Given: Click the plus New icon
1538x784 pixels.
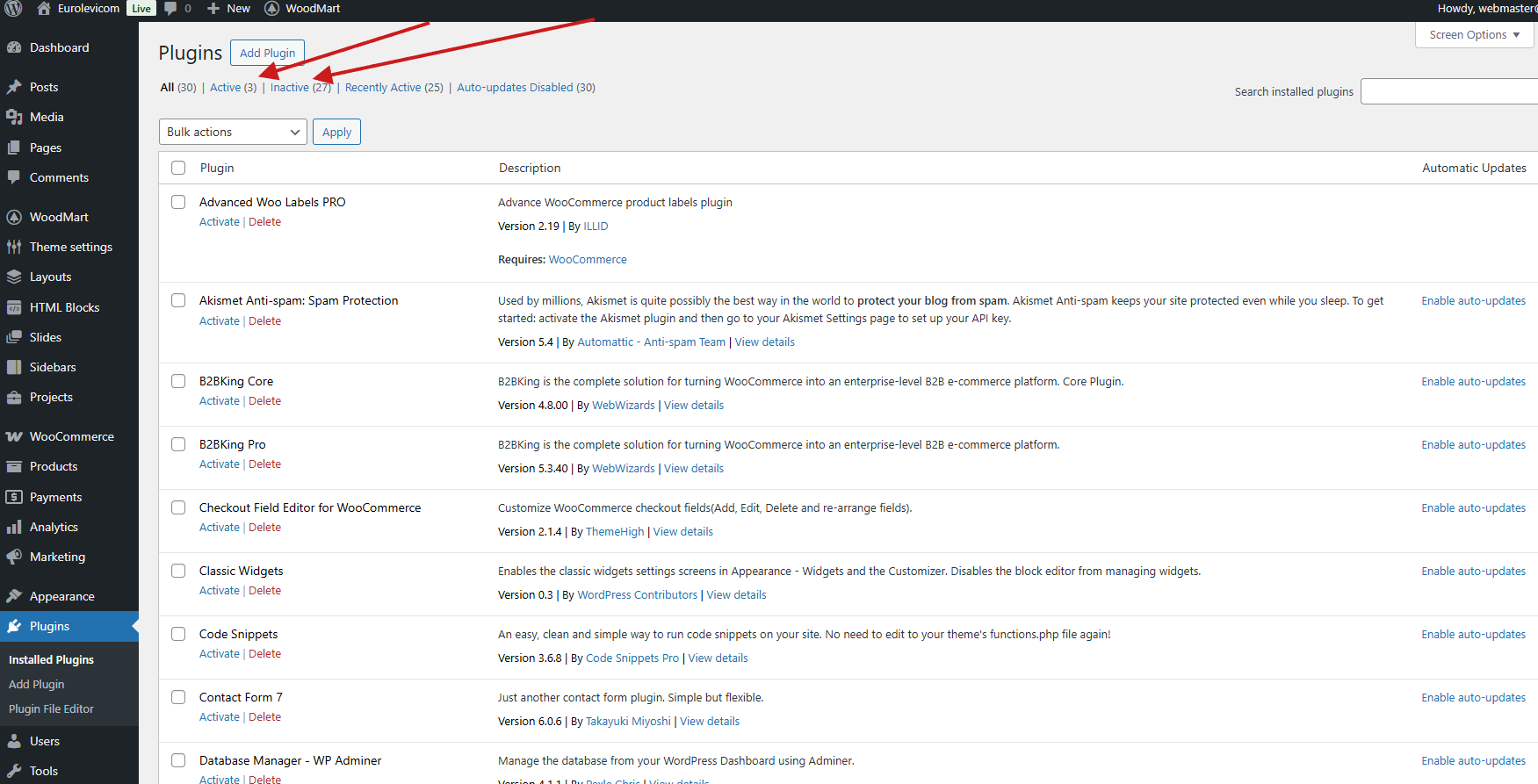Looking at the screenshot, I should click(213, 9).
